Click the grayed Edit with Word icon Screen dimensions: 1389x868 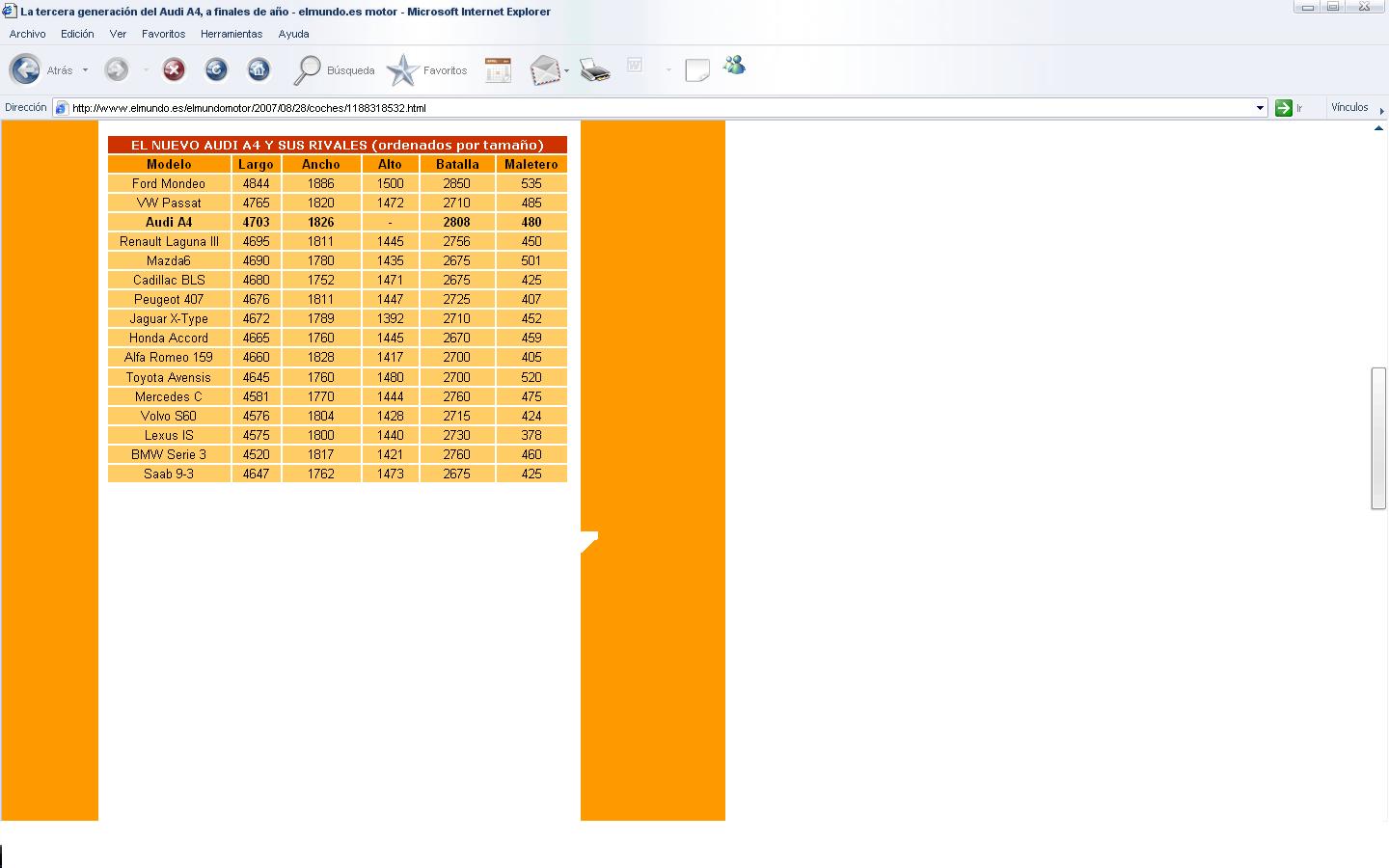point(635,66)
